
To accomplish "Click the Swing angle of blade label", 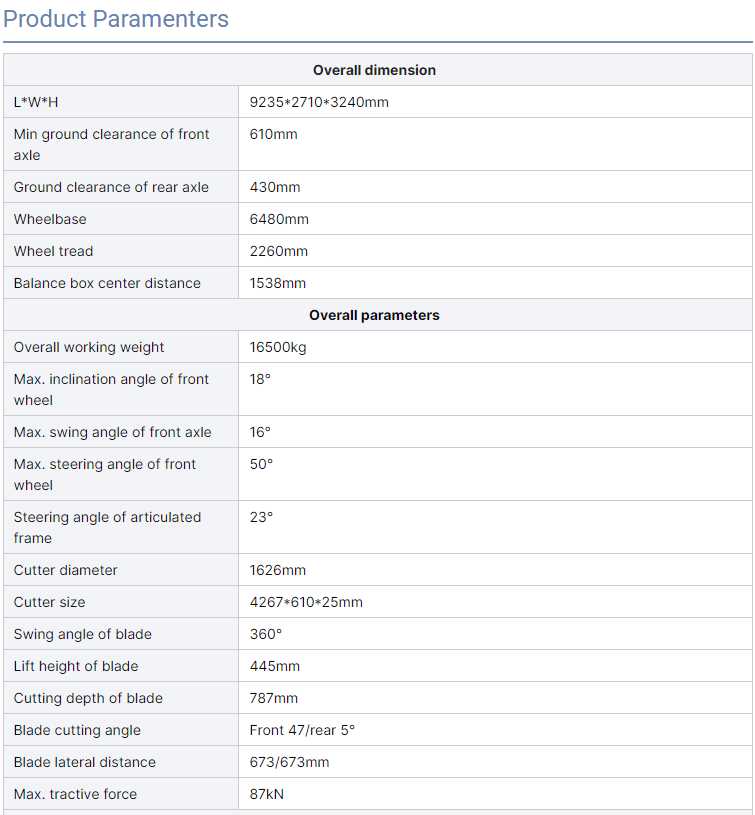I will [x=83, y=634].
